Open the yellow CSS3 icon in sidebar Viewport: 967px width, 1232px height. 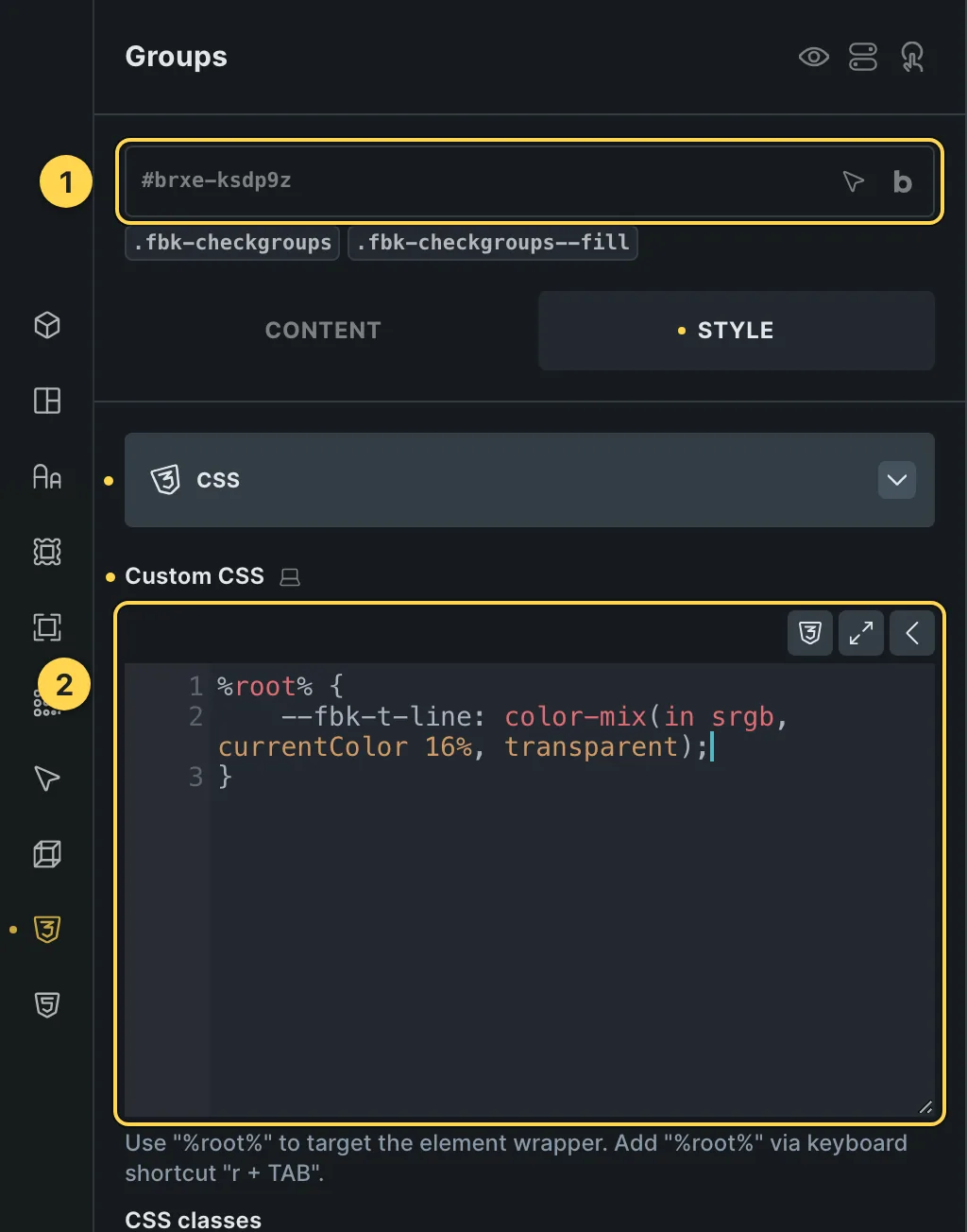coord(47,930)
